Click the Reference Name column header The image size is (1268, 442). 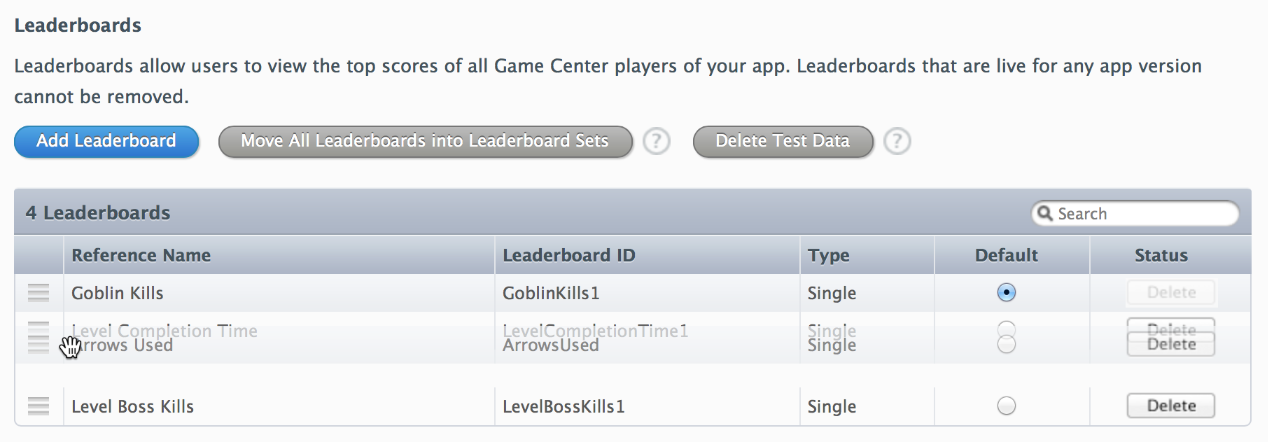point(141,255)
